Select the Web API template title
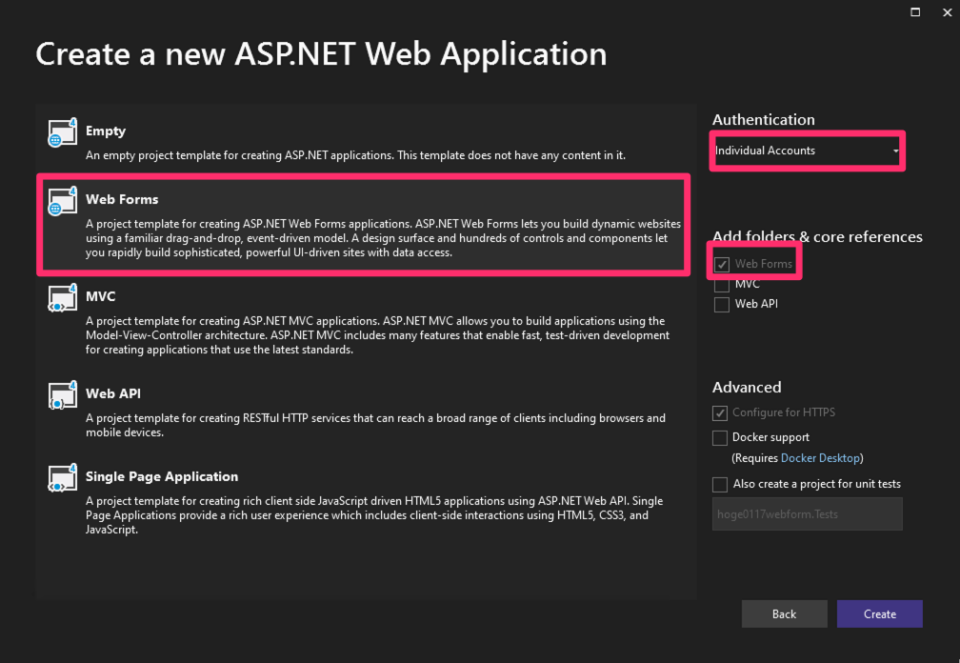The height and width of the screenshot is (663, 960). (x=113, y=394)
